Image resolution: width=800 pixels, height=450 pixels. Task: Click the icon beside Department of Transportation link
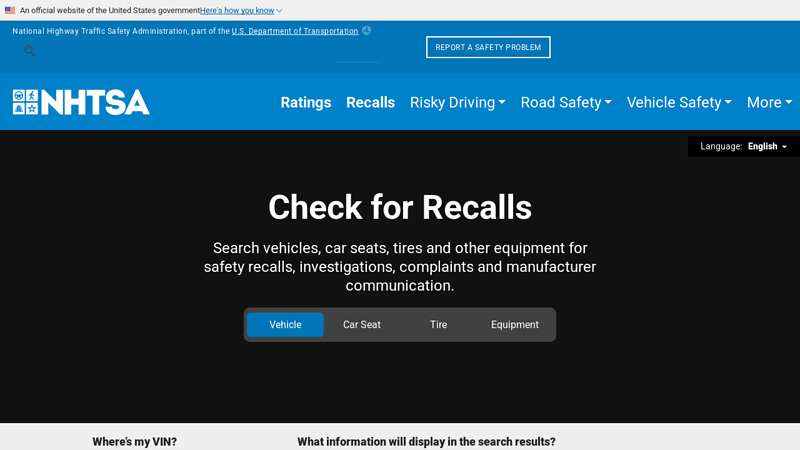(366, 31)
